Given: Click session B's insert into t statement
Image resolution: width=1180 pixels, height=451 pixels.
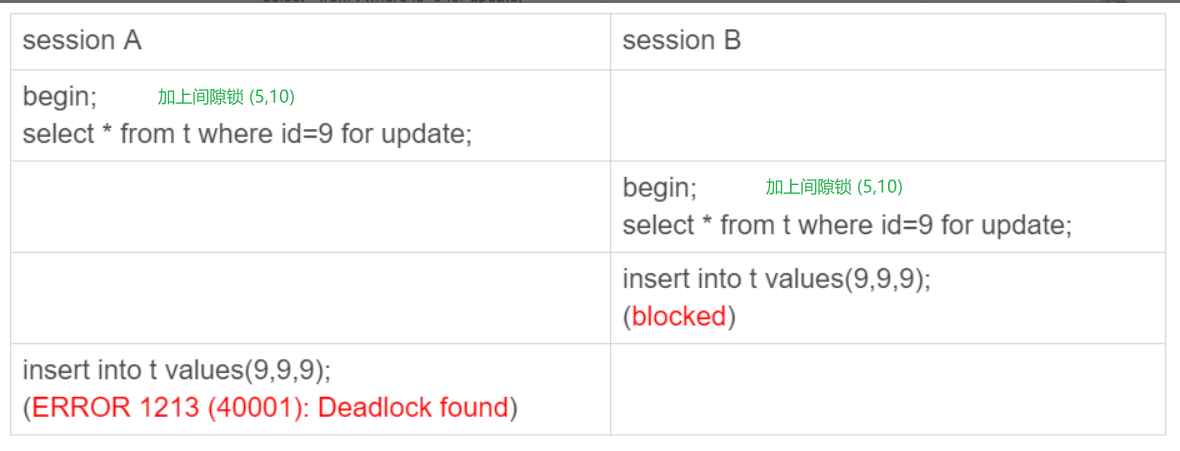Looking at the screenshot, I should (x=776, y=279).
